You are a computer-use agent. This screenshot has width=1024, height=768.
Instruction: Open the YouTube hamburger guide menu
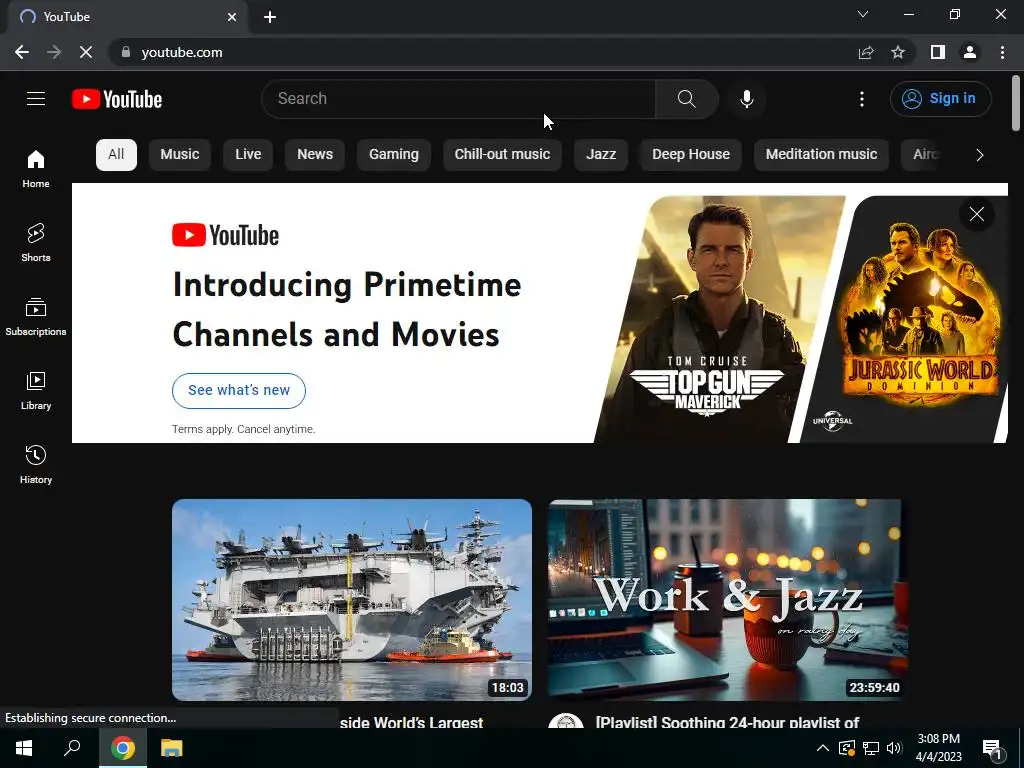[x=36, y=99]
